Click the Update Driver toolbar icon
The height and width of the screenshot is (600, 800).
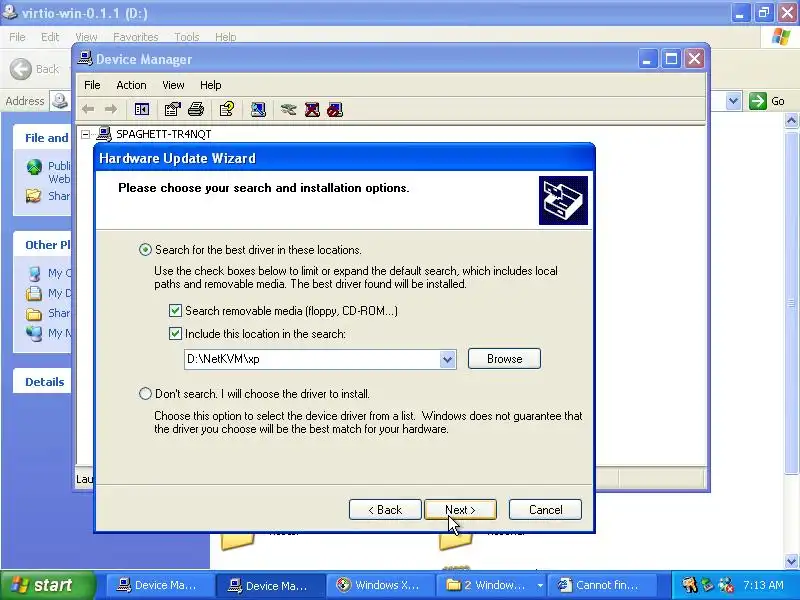click(x=289, y=109)
